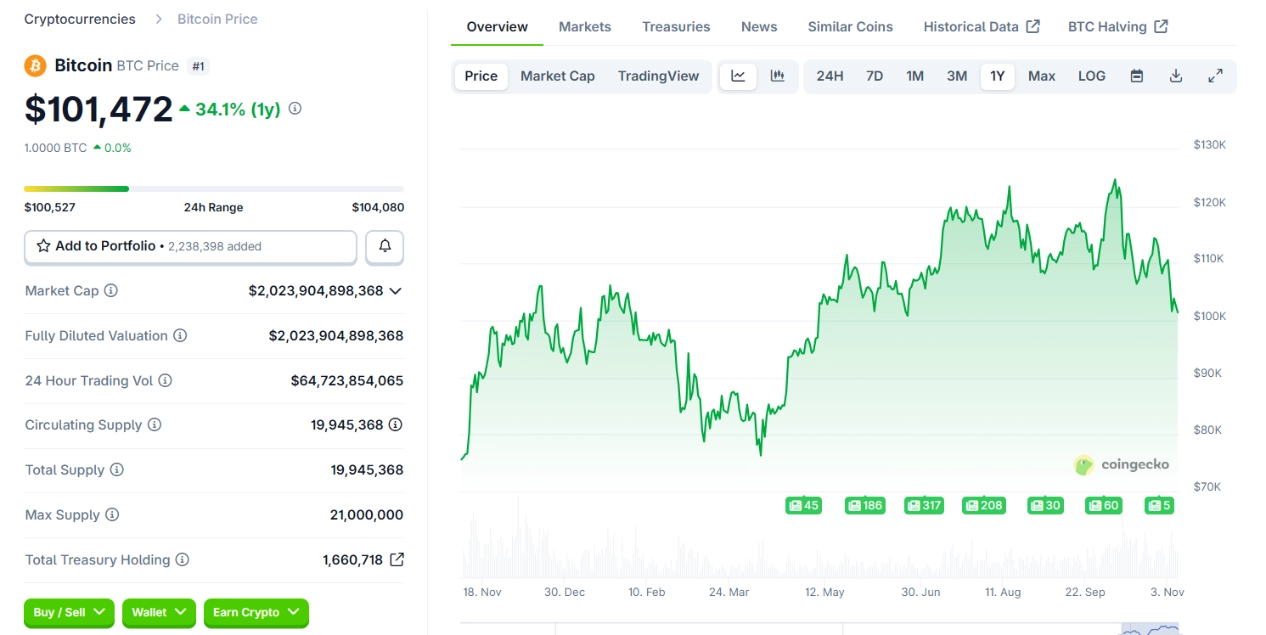
Task: Click the 24h Range progress bar
Action: pos(213,188)
